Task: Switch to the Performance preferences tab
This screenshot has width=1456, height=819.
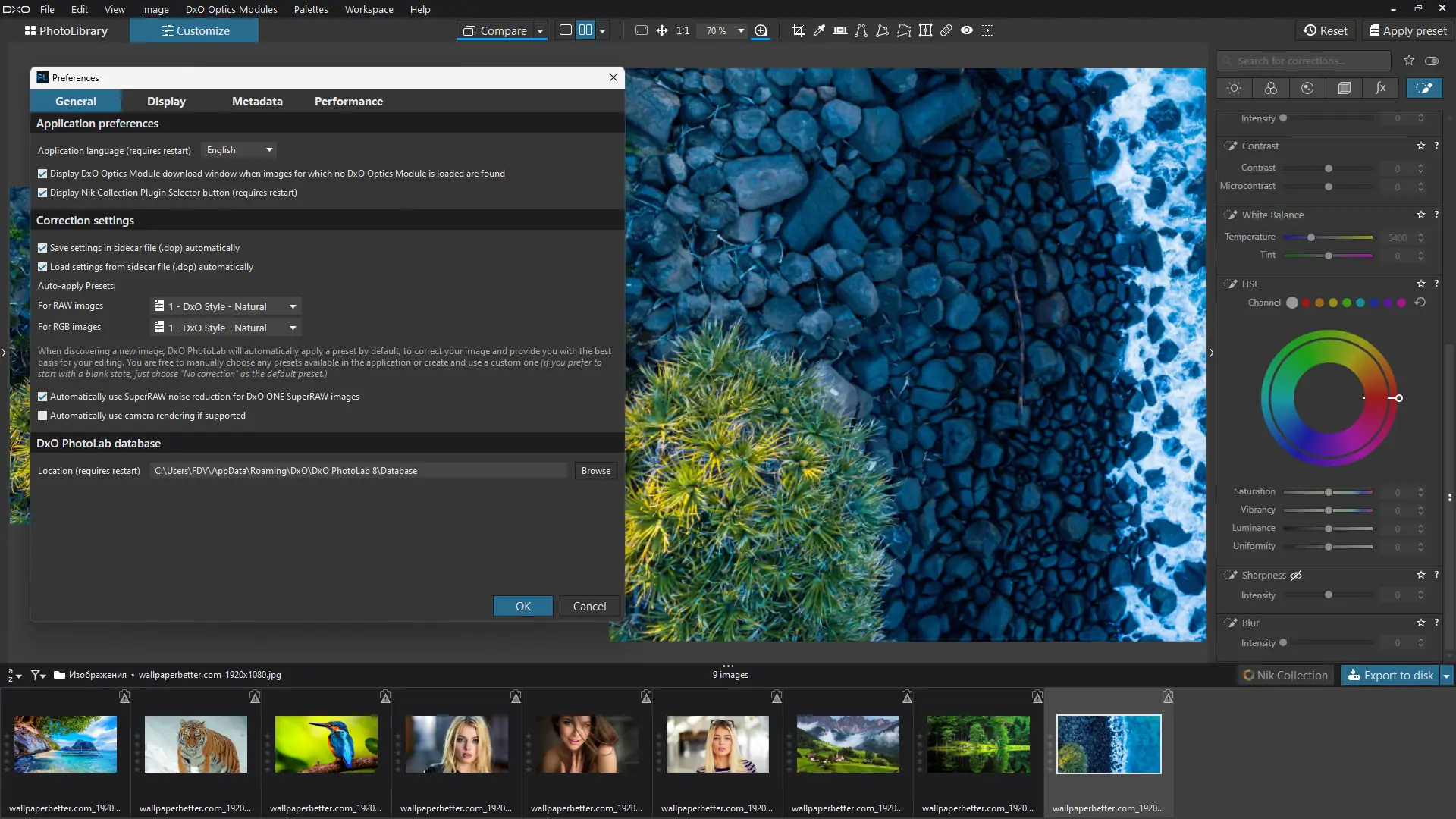Action: point(348,101)
